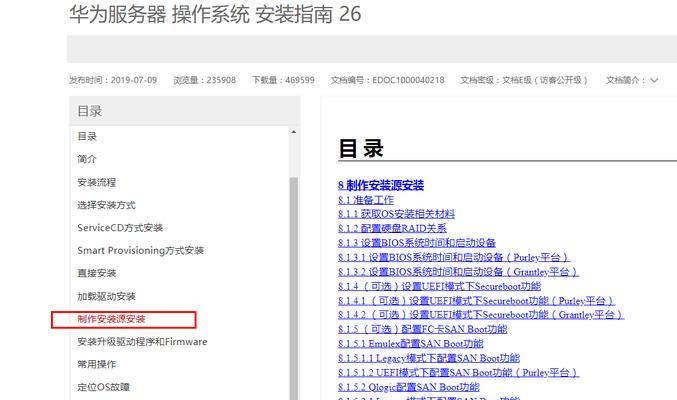Viewport: 677px width, 400px height.
Task: Click the page title 华为服务器 操作系统 安装指南
Action: [215, 14]
